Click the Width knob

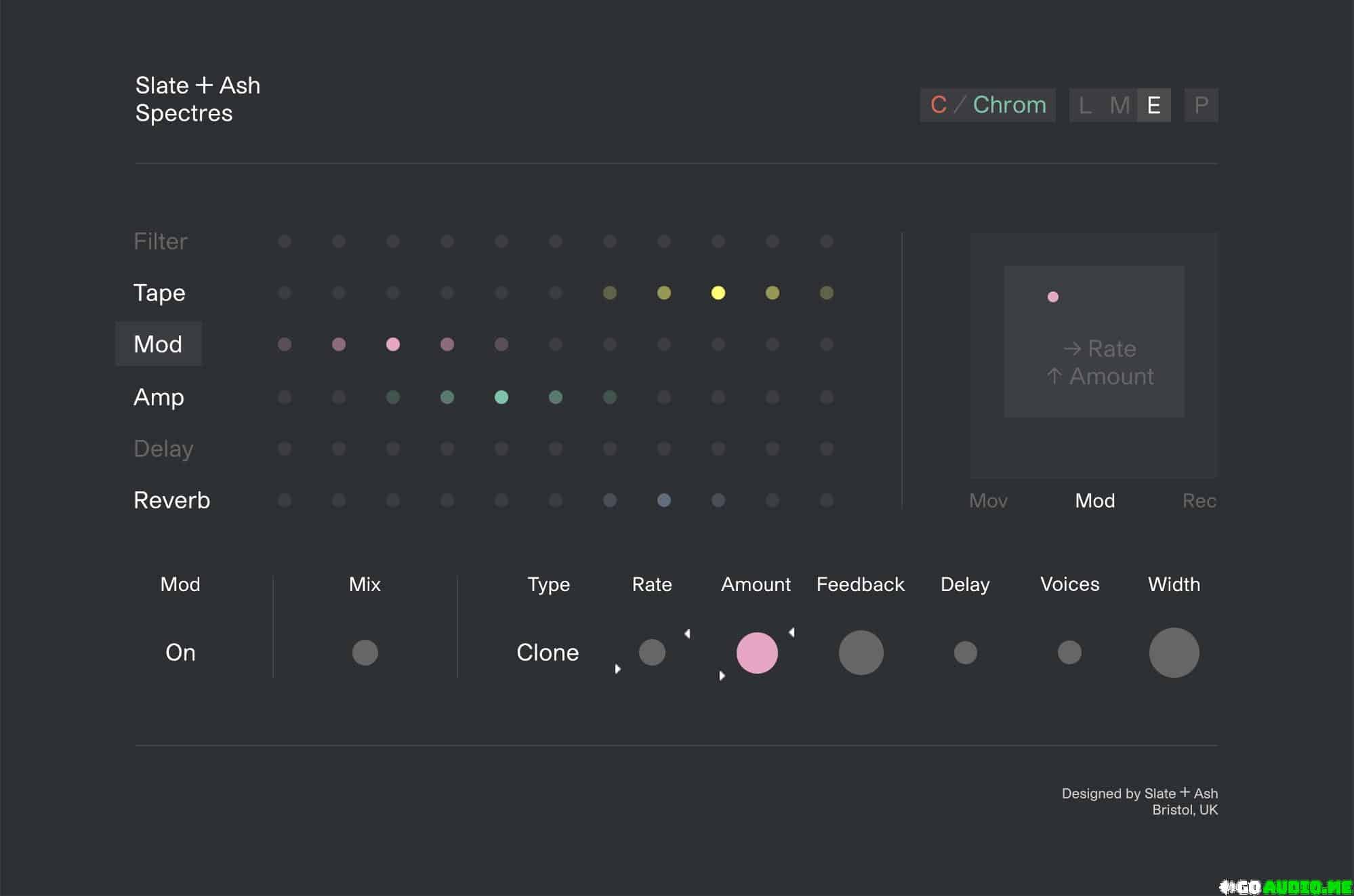coord(1174,653)
